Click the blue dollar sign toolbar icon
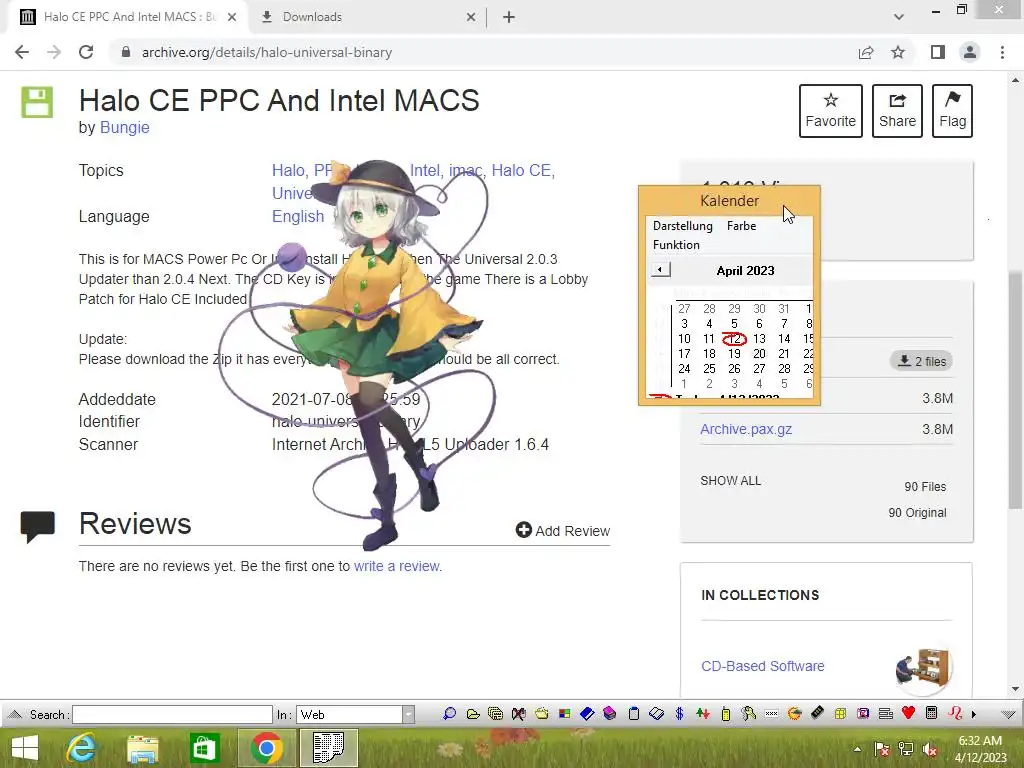 tap(679, 714)
